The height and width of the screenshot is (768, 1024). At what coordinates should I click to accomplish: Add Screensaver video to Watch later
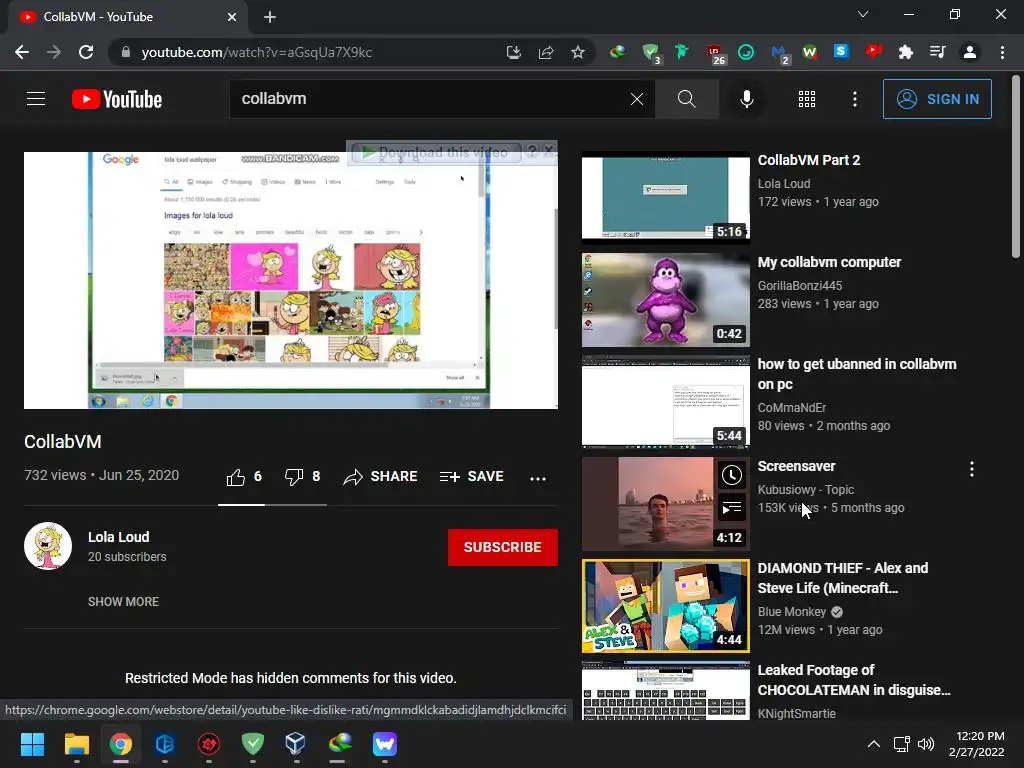click(x=731, y=475)
